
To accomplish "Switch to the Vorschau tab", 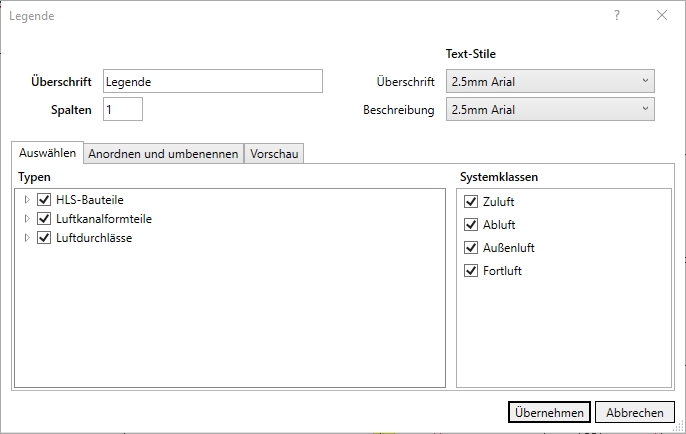I will coord(274,154).
